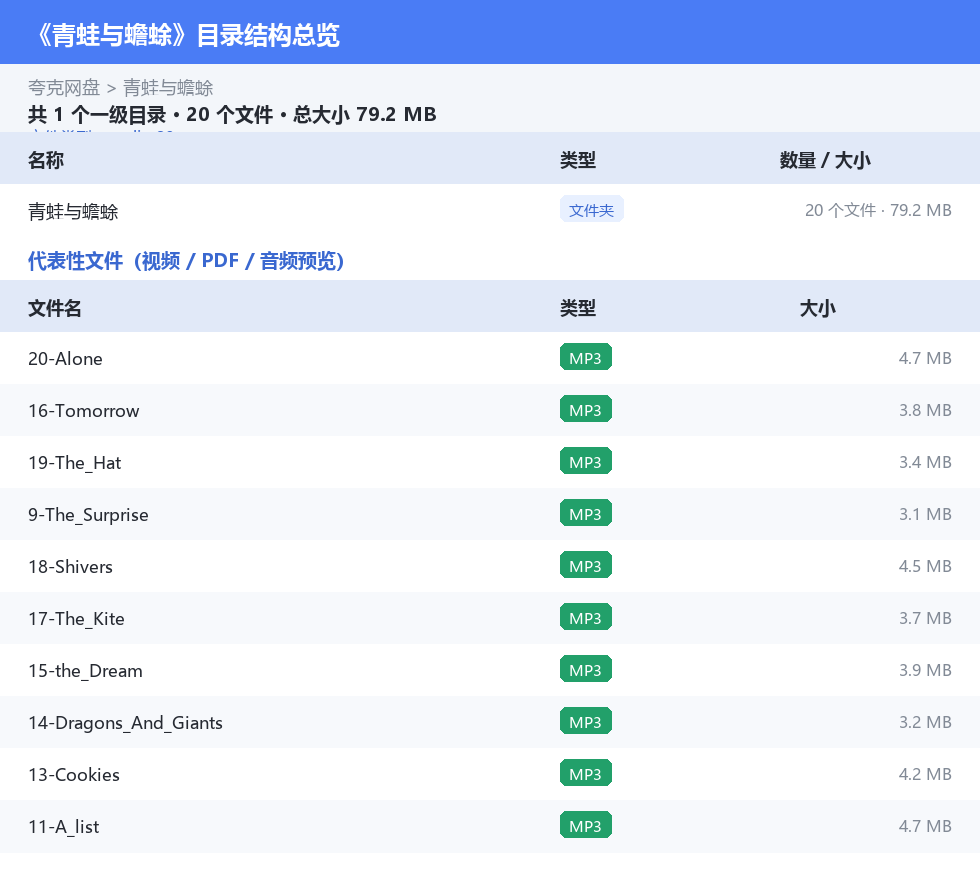Select the 20 个文件 · 79.2 MB cell
The height and width of the screenshot is (884, 980).
tap(878, 210)
